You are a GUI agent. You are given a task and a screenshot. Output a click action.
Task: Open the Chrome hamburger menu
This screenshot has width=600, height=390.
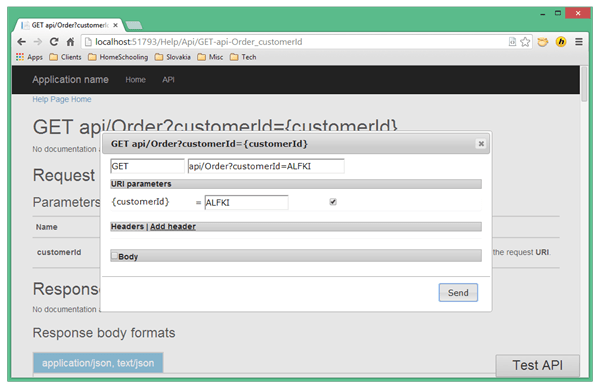[579, 42]
